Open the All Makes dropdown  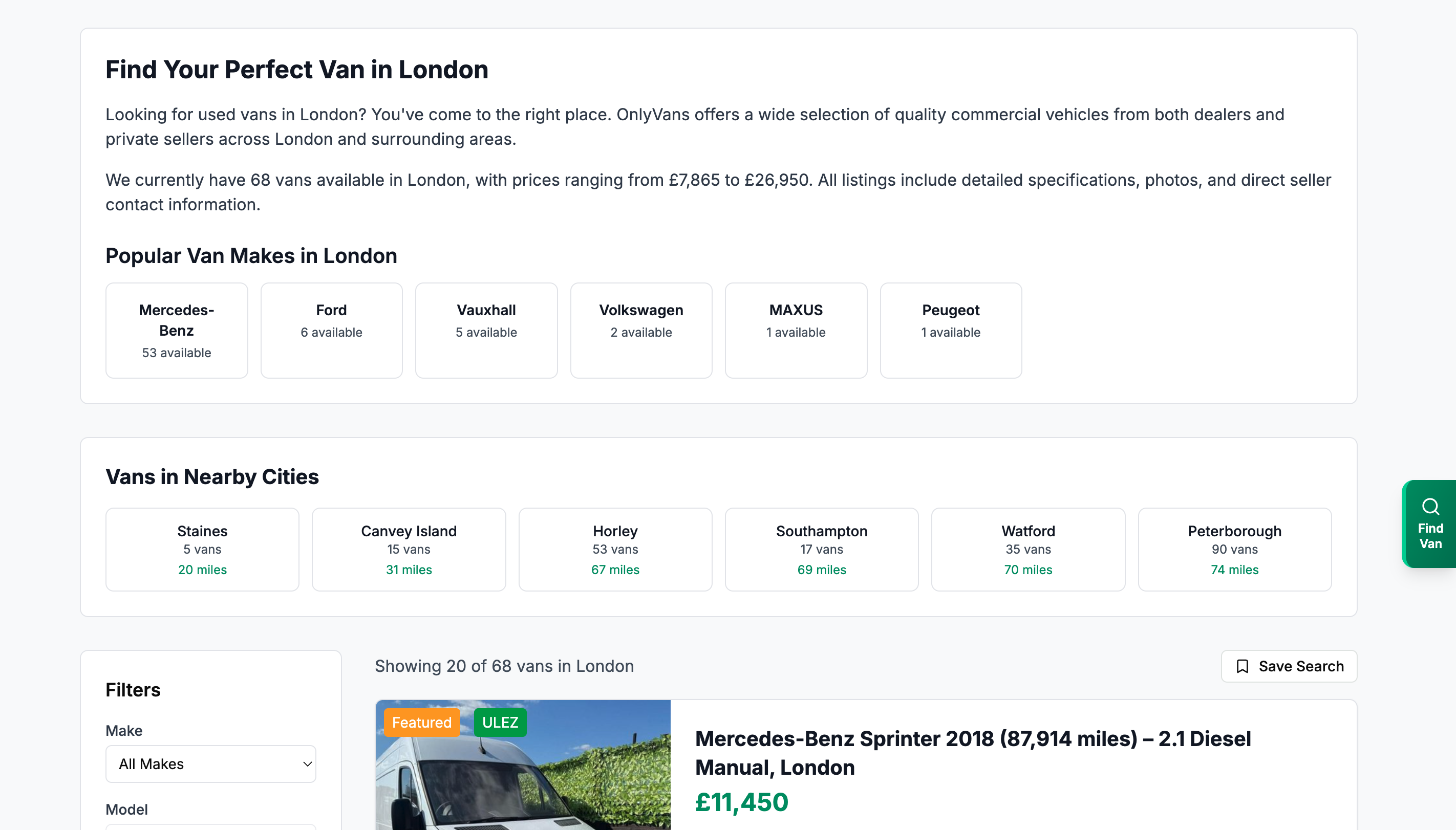pos(210,763)
